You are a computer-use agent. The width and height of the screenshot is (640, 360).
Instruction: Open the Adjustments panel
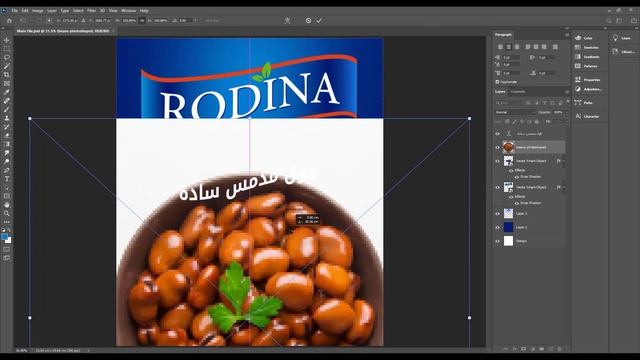(x=588, y=89)
